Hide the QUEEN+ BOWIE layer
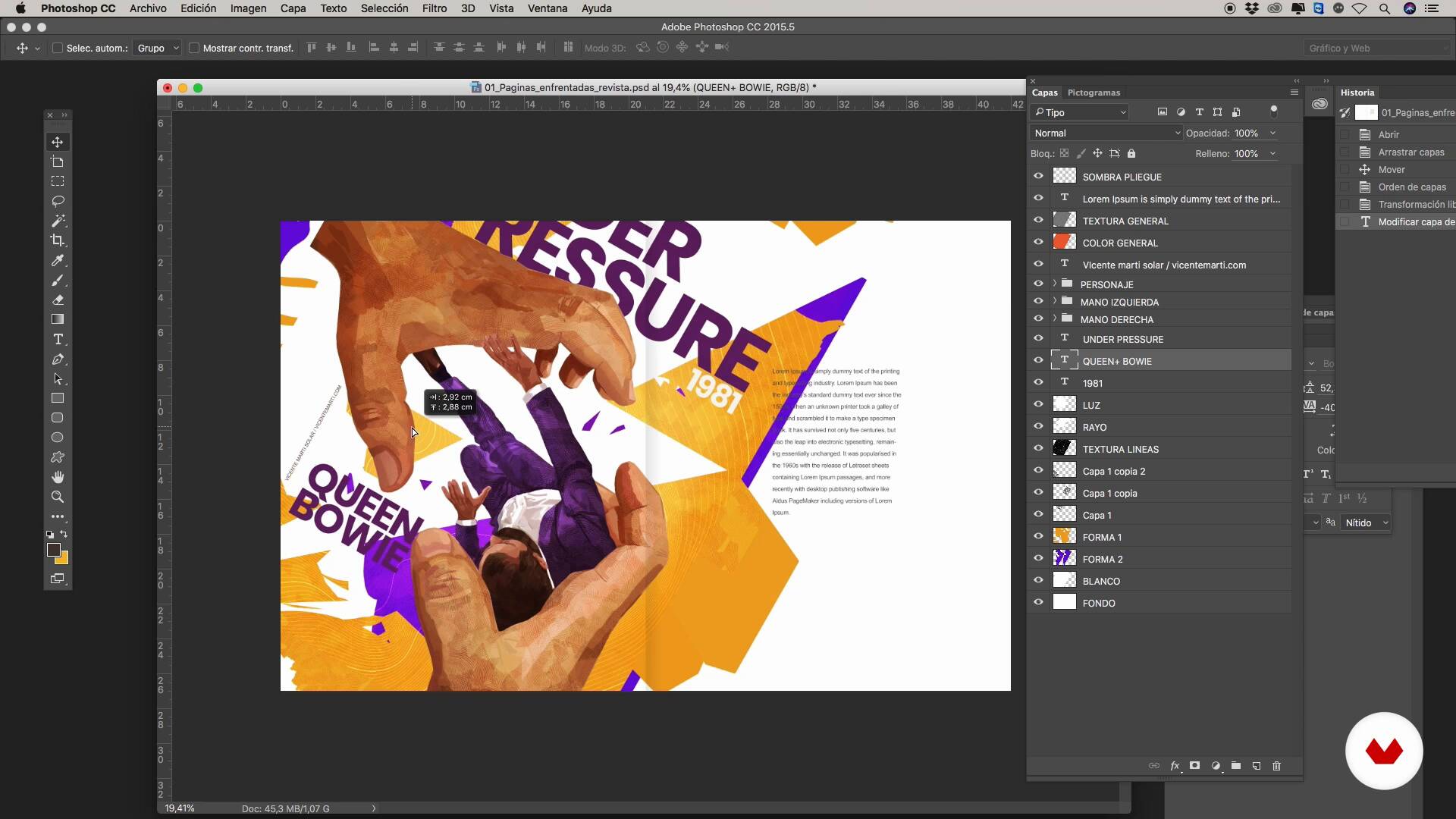 (x=1038, y=360)
